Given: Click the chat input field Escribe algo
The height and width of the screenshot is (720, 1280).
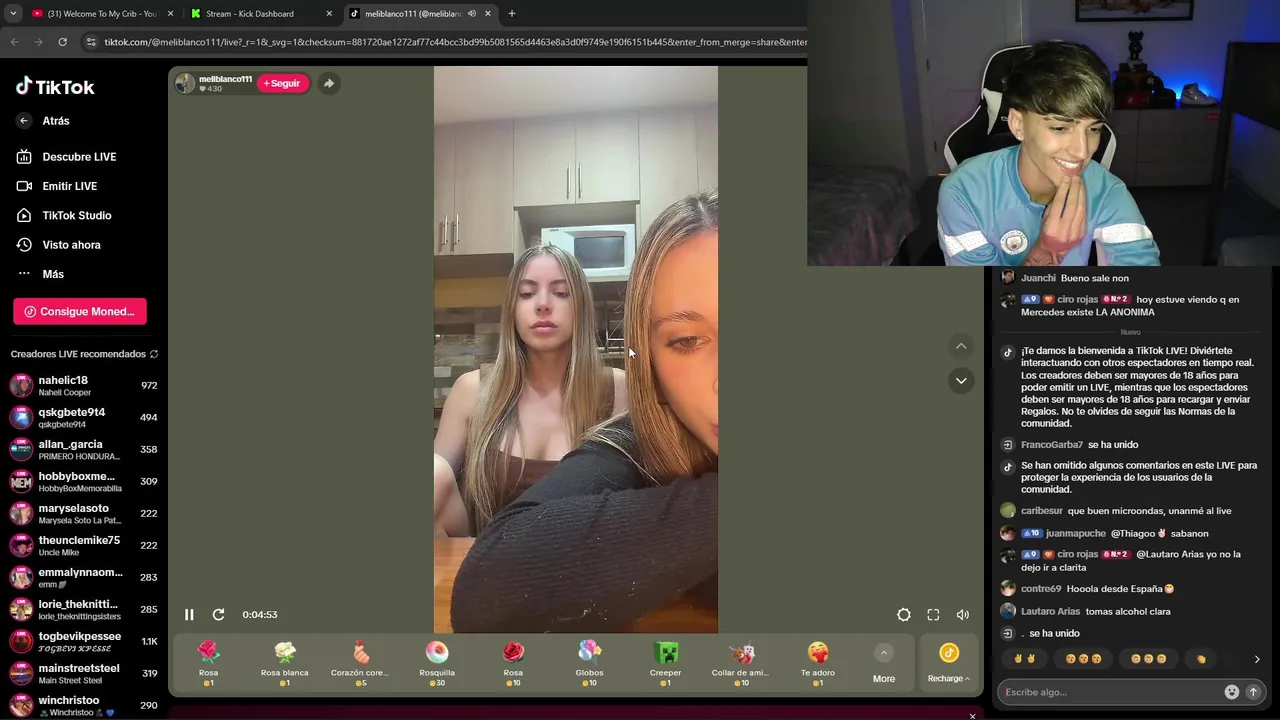Looking at the screenshot, I should (x=1111, y=692).
